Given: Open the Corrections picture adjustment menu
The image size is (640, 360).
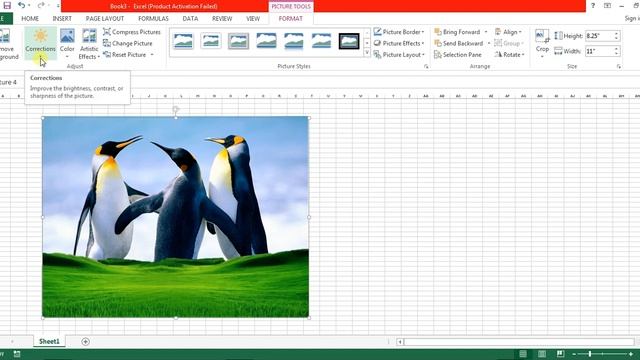Looking at the screenshot, I should 40,43.
